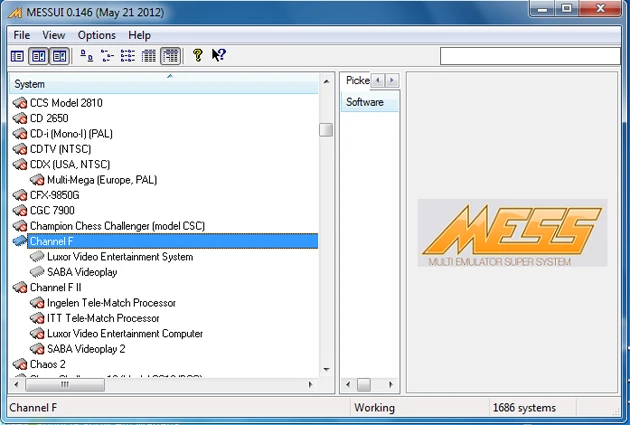
Task: Click the tab strip's right scroll arrow
Action: [x=392, y=80]
